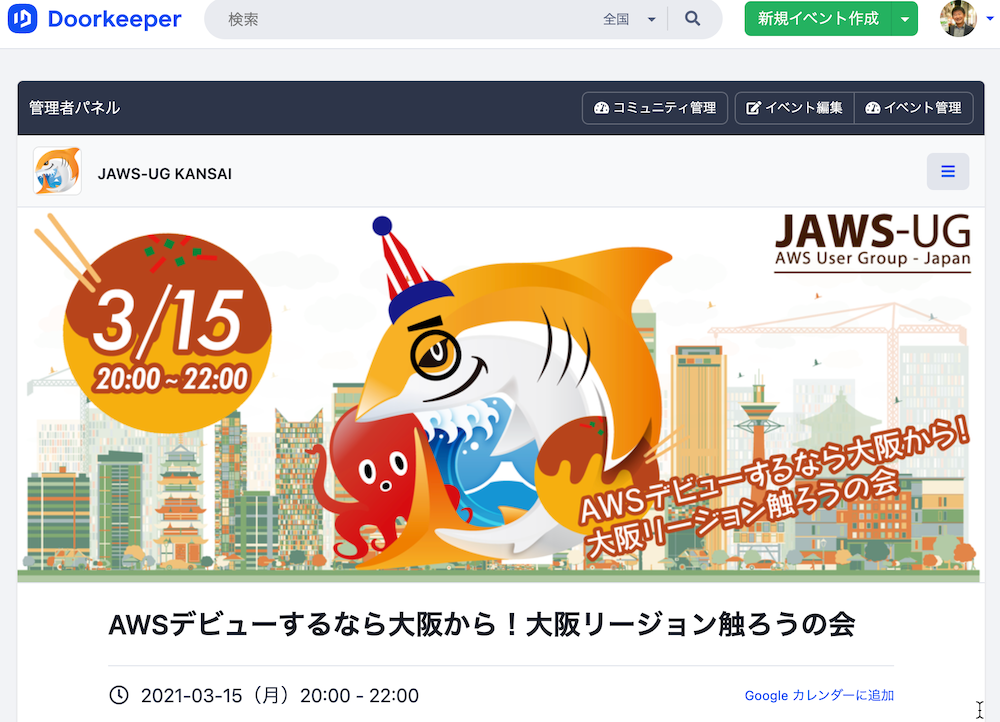
Task: Open the dropdown arrow beside profile avatar
Action: pyautogui.click(x=990, y=18)
